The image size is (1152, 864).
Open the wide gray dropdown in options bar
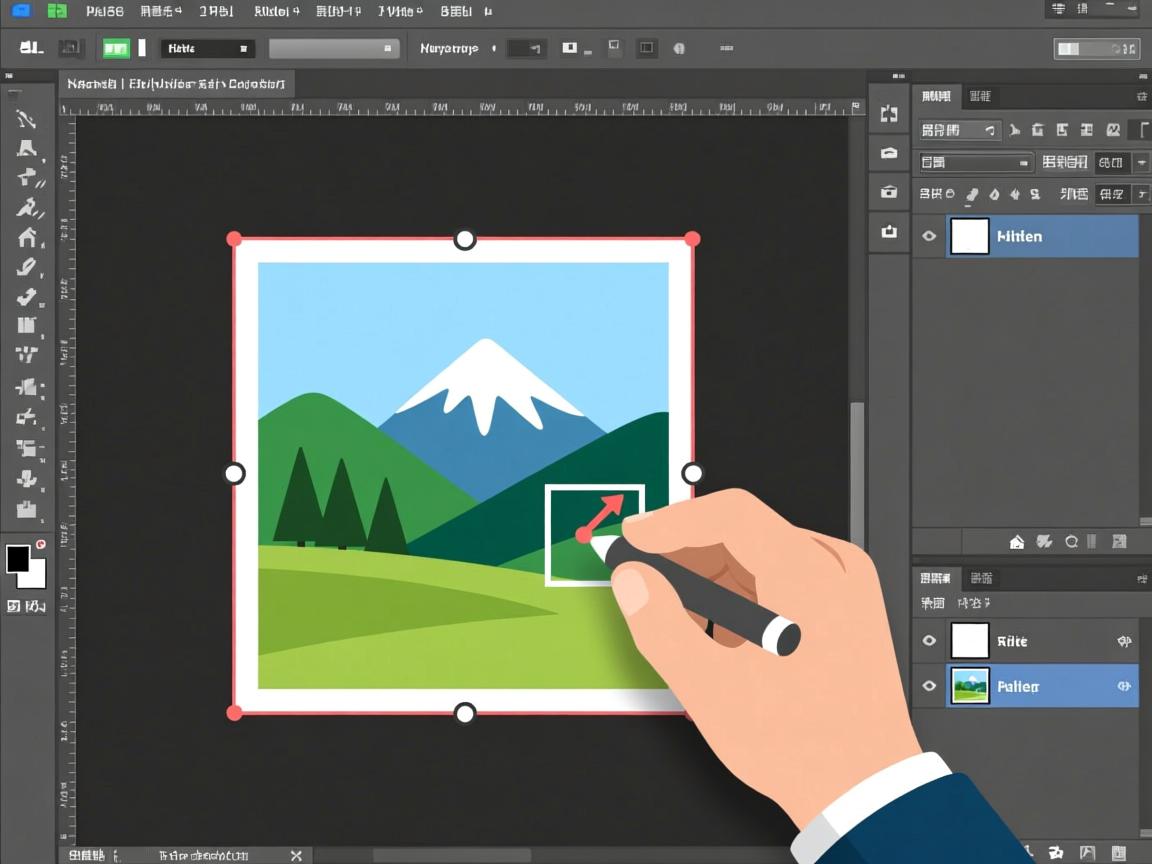coord(334,48)
